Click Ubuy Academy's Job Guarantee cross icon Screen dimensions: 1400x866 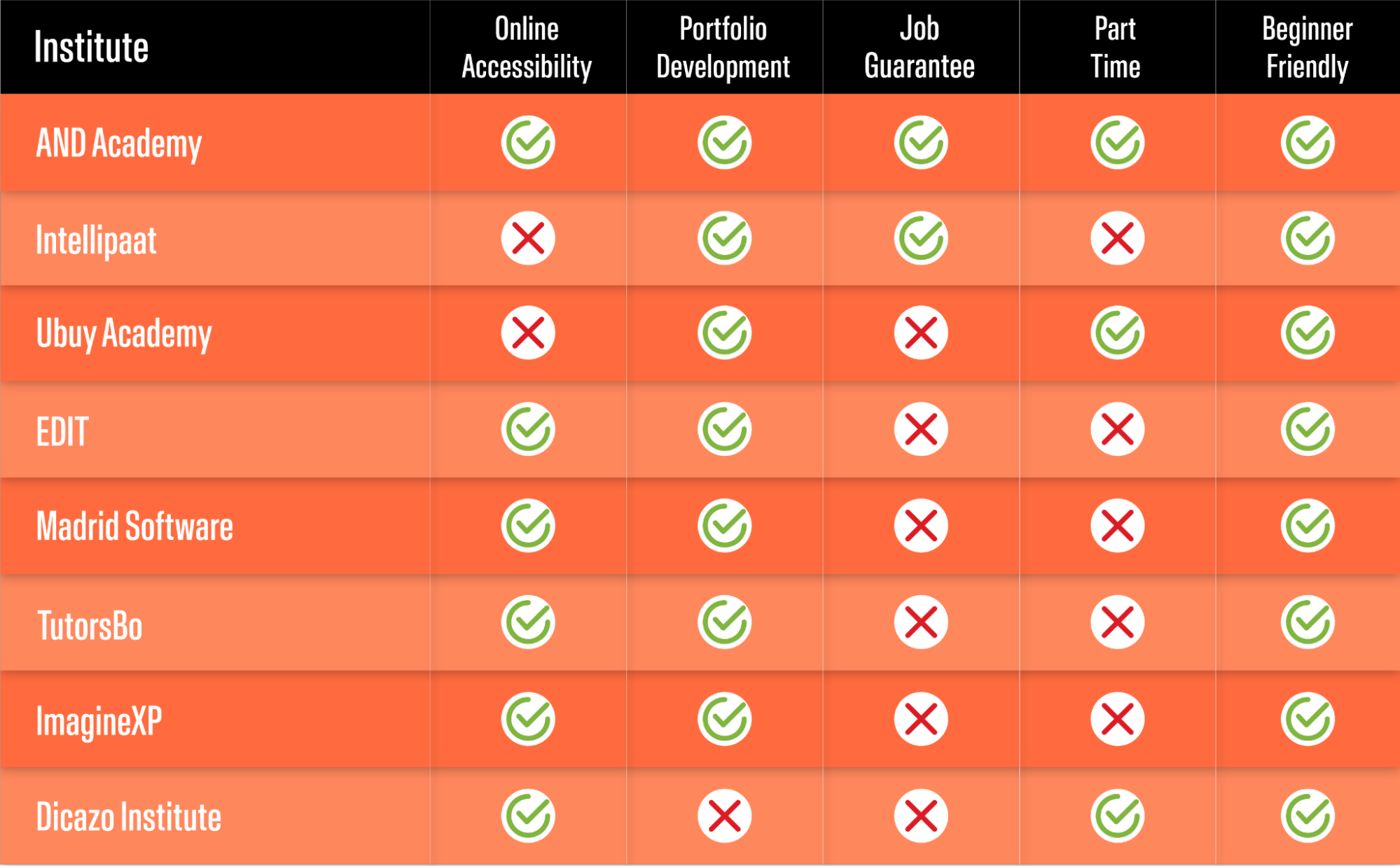(921, 333)
